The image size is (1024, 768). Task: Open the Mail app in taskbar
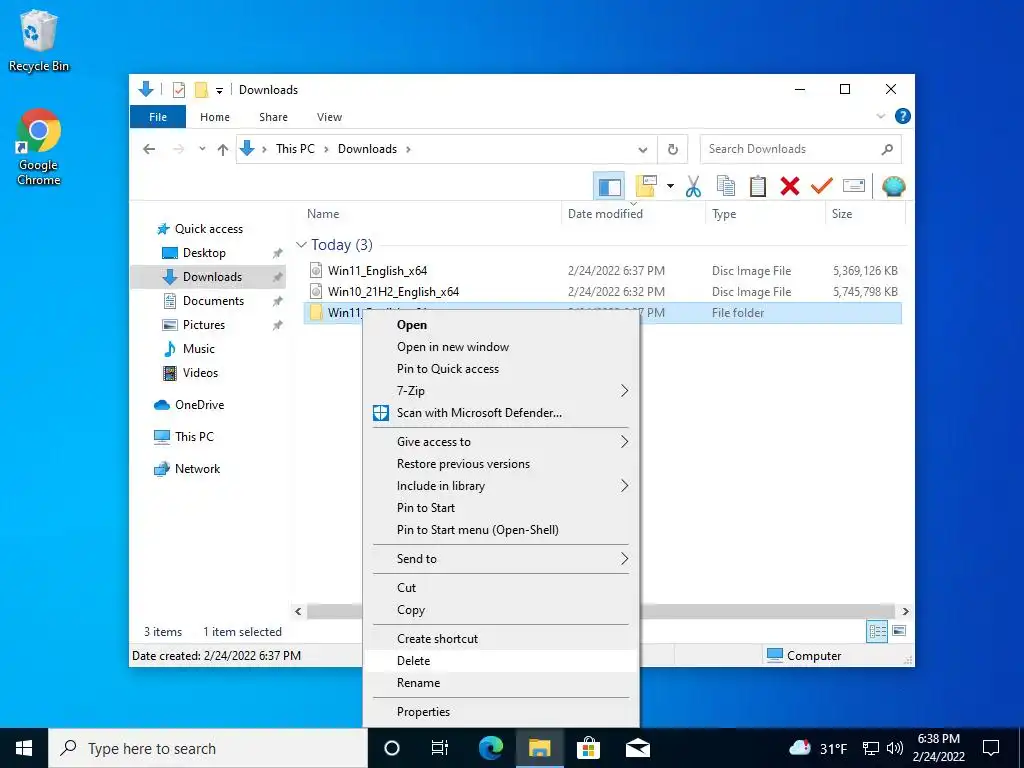coord(637,748)
